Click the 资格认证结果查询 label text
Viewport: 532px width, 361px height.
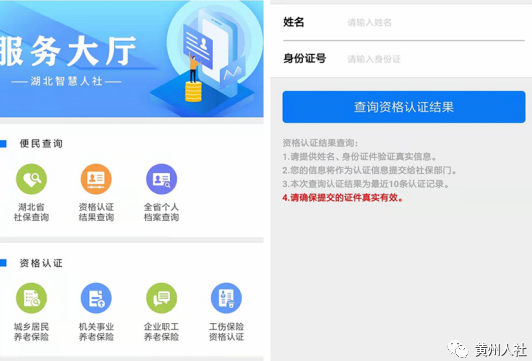coord(96,212)
